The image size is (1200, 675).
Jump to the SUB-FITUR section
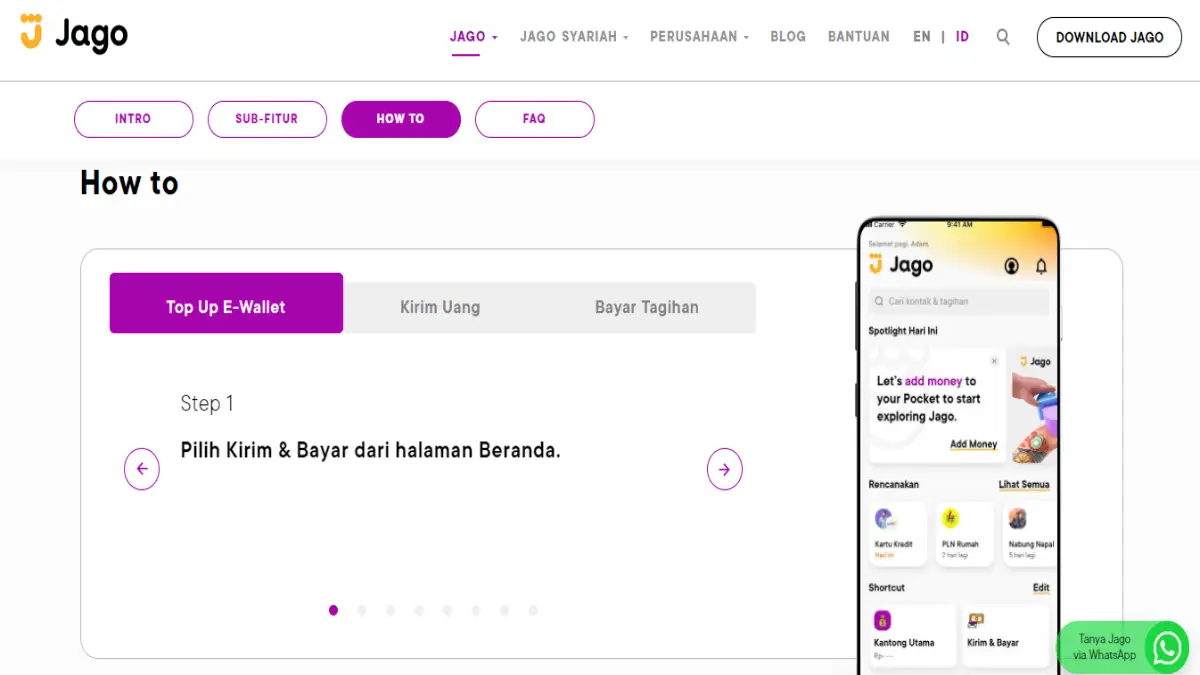[267, 119]
